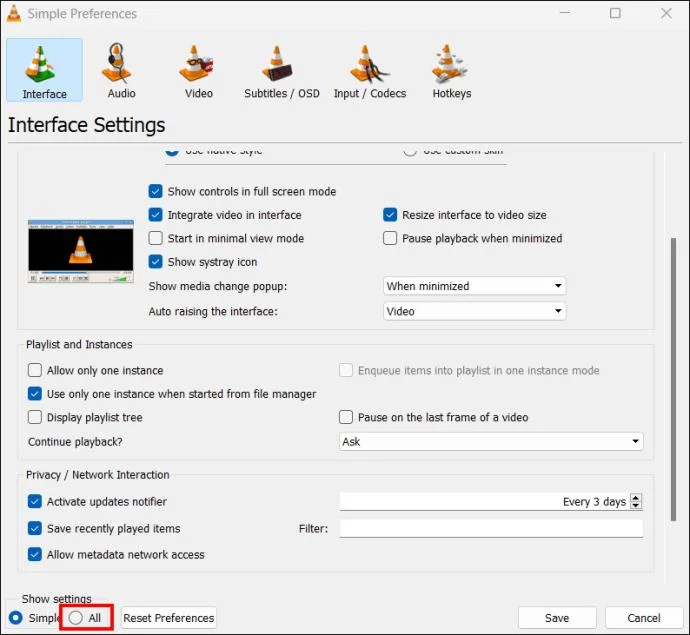Click the Interface Settings heading
This screenshot has width=690, height=635.
pos(87,125)
